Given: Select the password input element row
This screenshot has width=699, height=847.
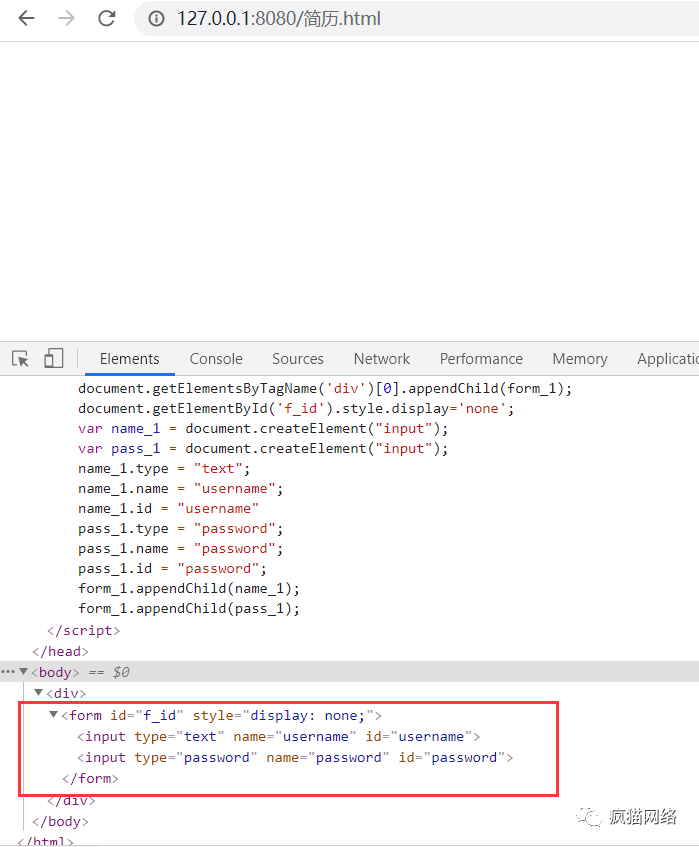Looking at the screenshot, I should click(295, 757).
